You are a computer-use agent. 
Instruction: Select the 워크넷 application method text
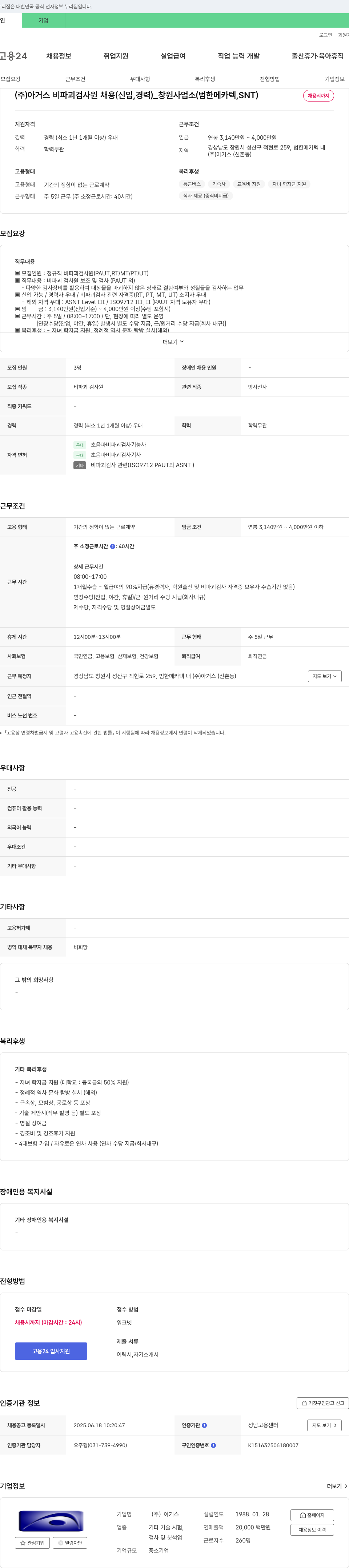point(124,1322)
